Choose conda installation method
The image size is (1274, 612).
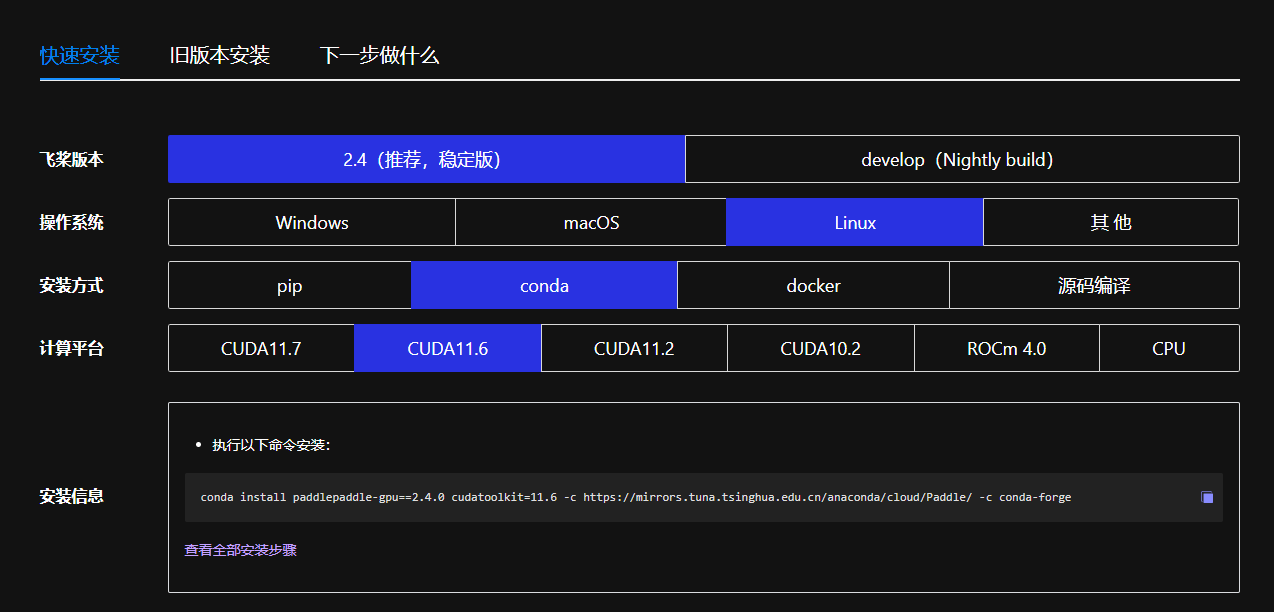point(544,285)
